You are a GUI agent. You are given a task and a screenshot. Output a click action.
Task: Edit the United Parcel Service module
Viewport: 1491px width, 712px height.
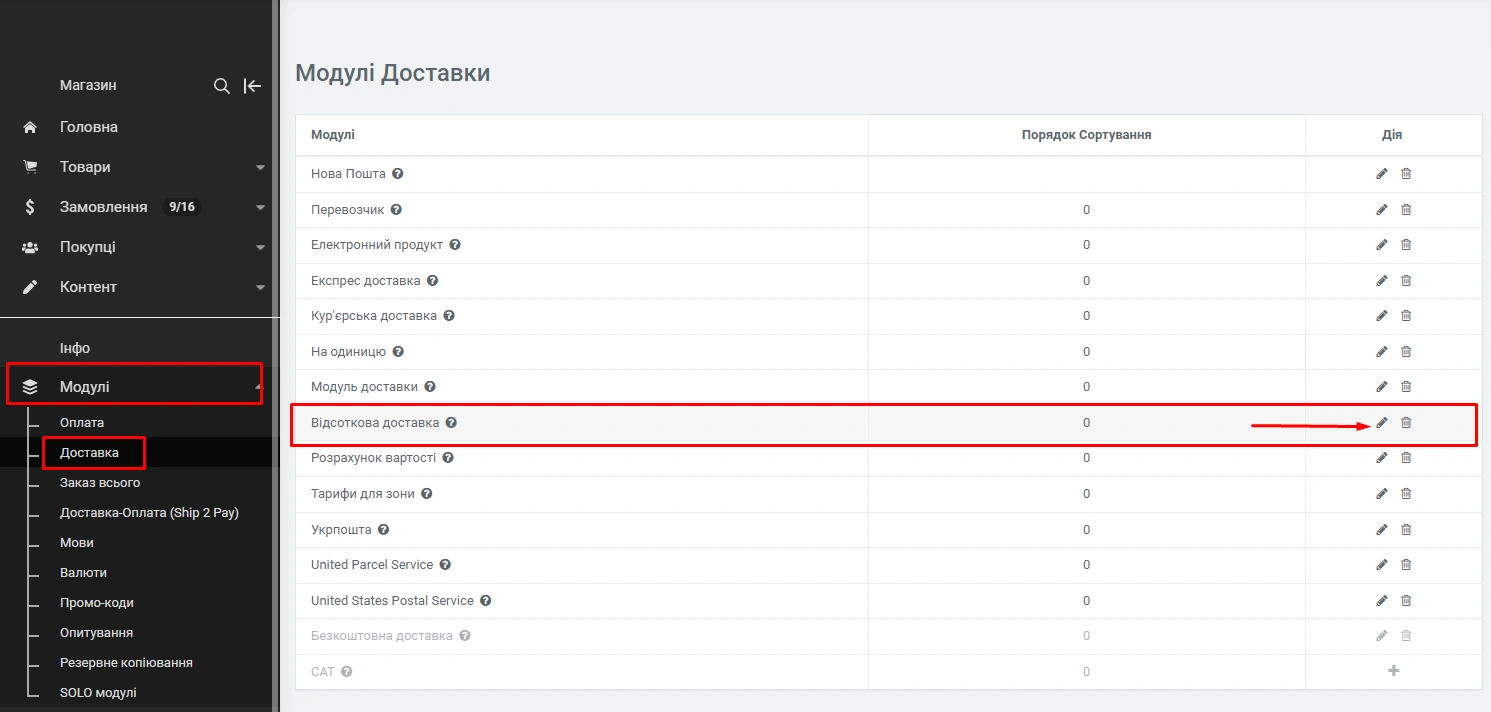pos(1382,565)
